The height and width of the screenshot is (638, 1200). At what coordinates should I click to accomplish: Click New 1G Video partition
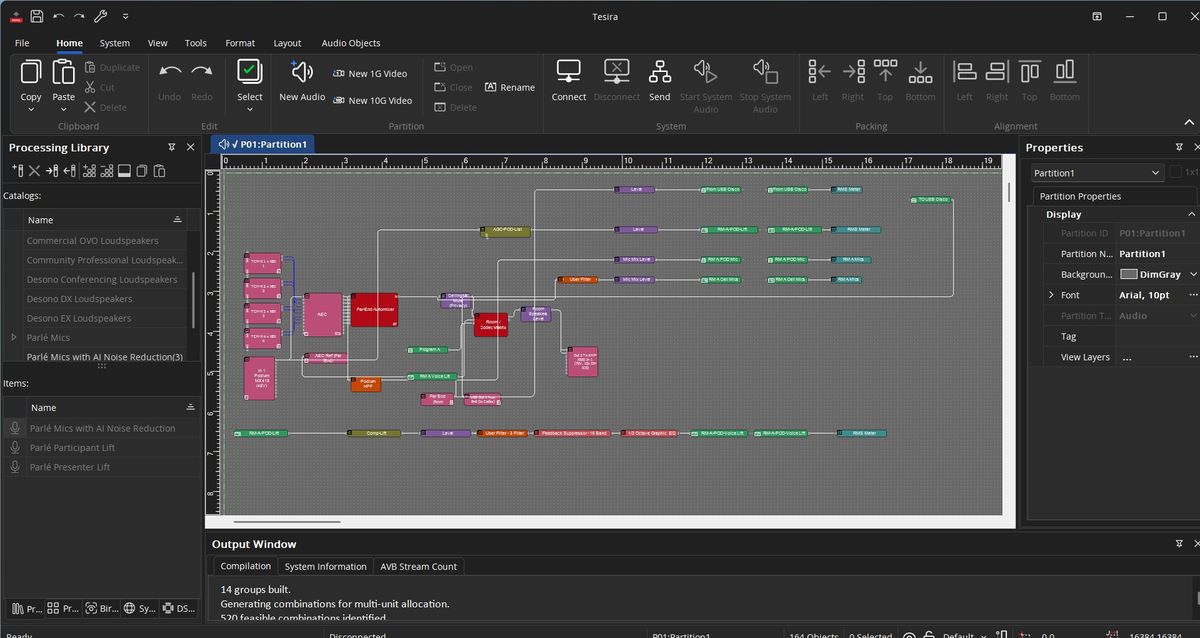click(368, 73)
